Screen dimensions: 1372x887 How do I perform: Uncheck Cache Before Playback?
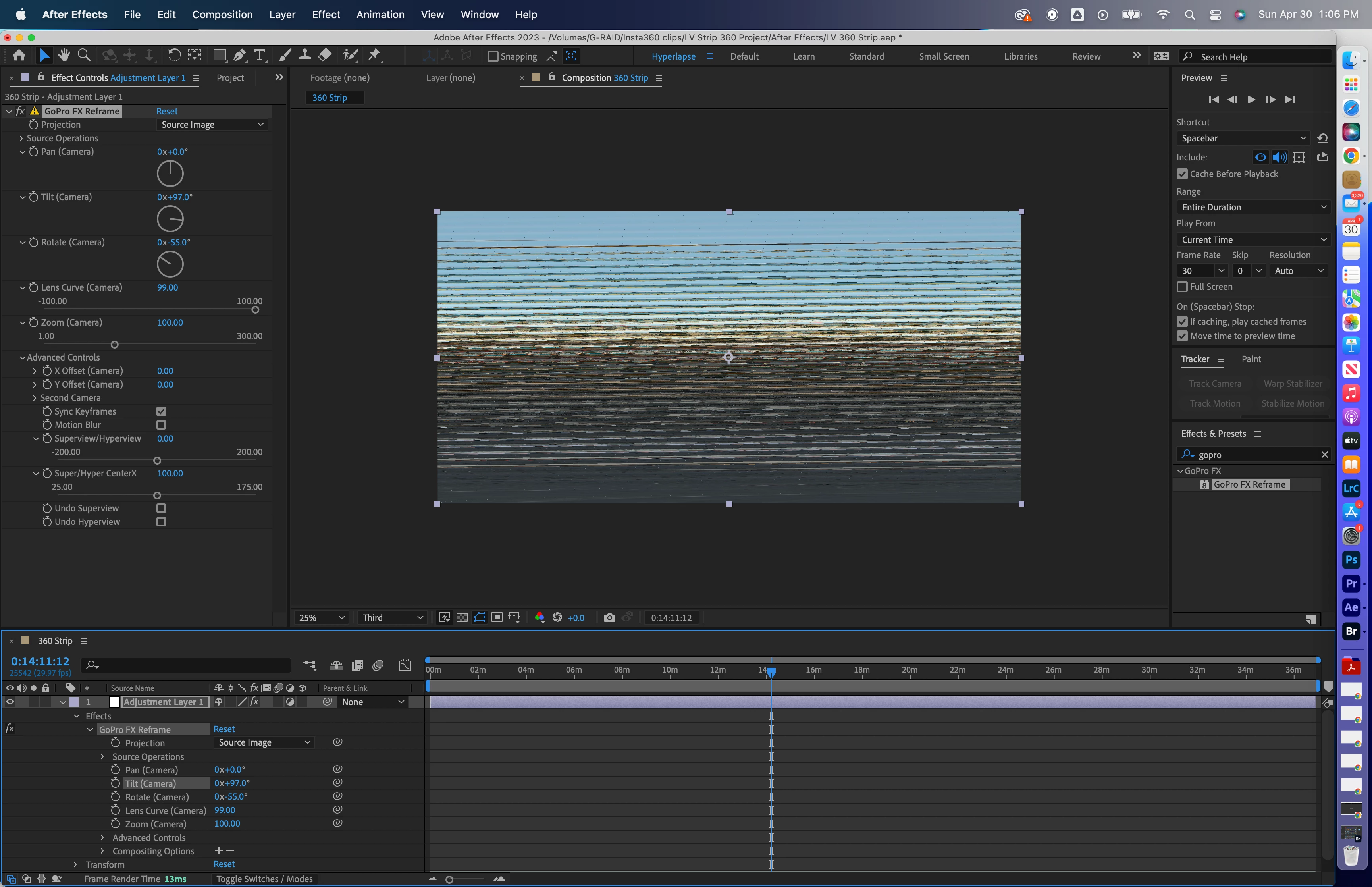click(1182, 174)
